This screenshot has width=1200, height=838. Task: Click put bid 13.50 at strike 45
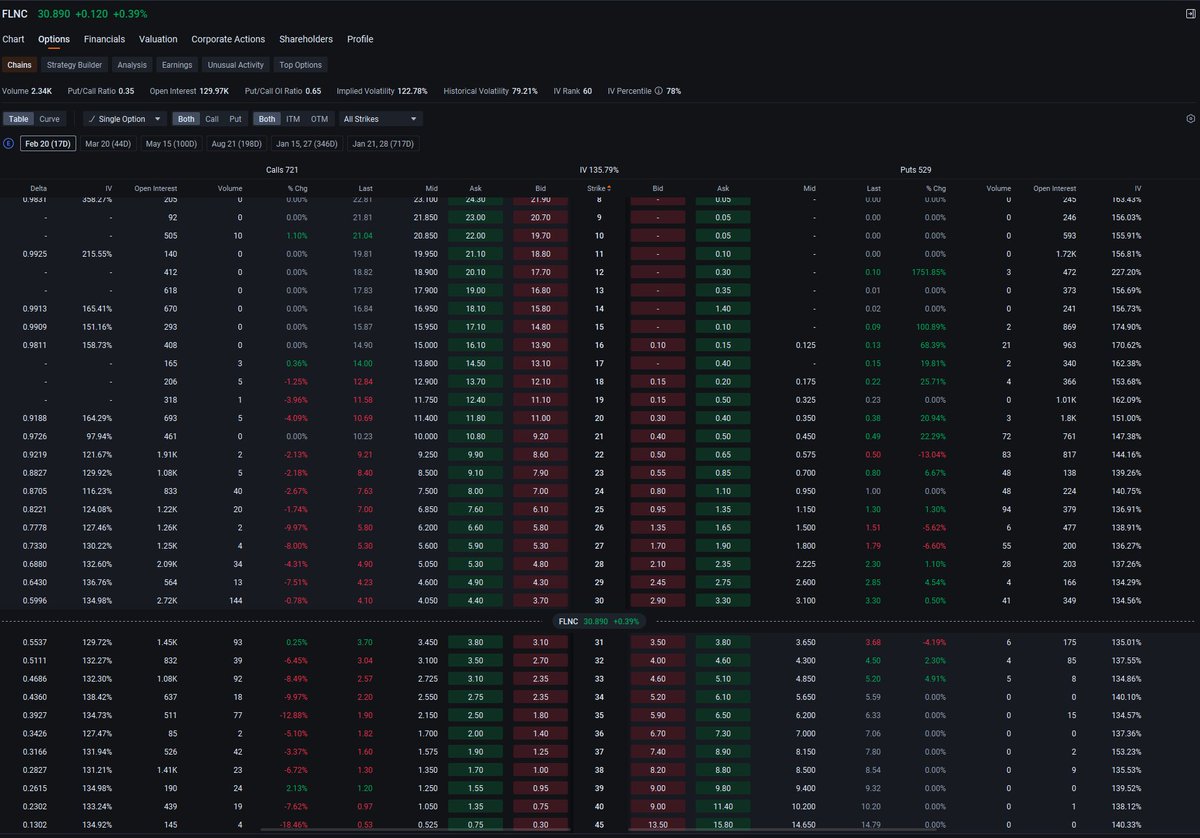click(658, 824)
